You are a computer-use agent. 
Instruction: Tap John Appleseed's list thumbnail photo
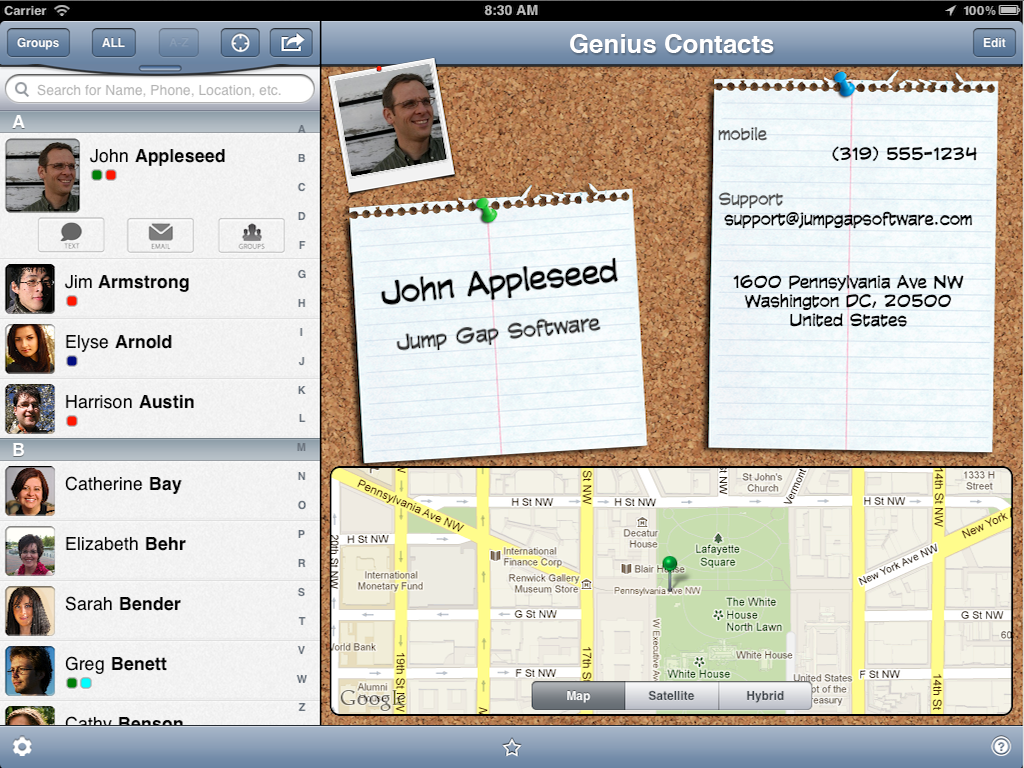click(x=42, y=175)
